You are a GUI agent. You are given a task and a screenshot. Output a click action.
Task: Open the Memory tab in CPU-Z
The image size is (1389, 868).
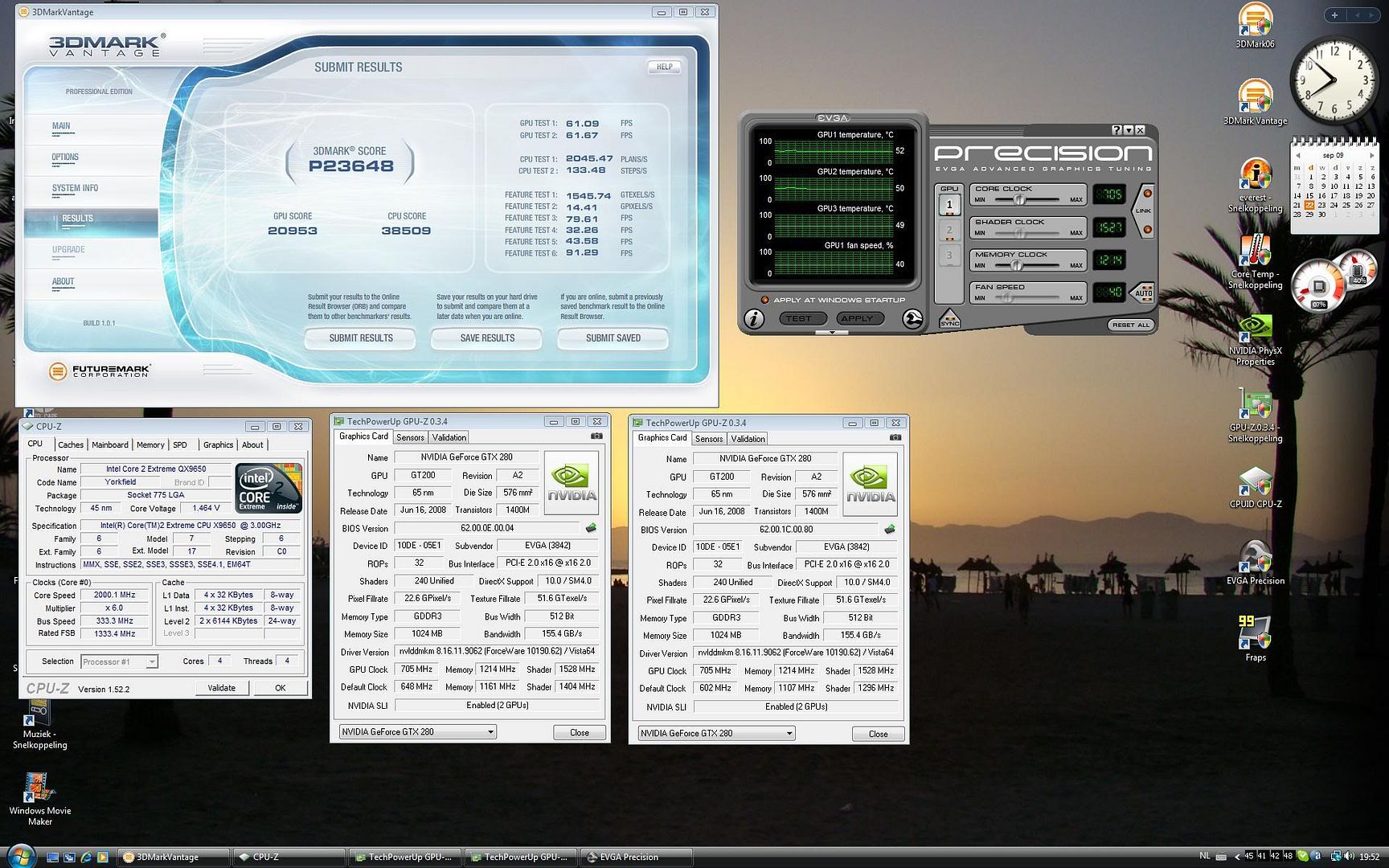pos(150,444)
